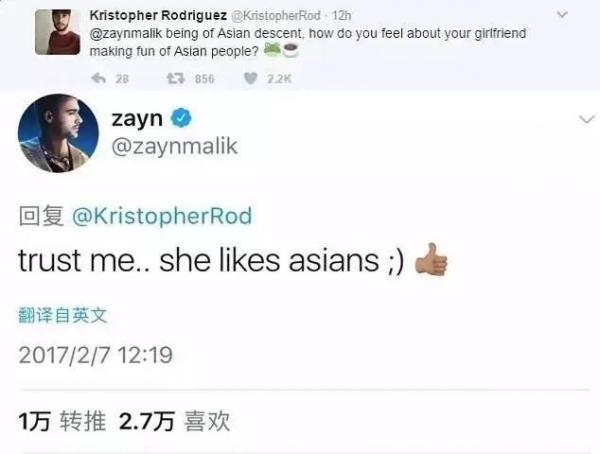
Task: Click the @KristopherRod reply mention link
Action: pyautogui.click(x=162, y=216)
